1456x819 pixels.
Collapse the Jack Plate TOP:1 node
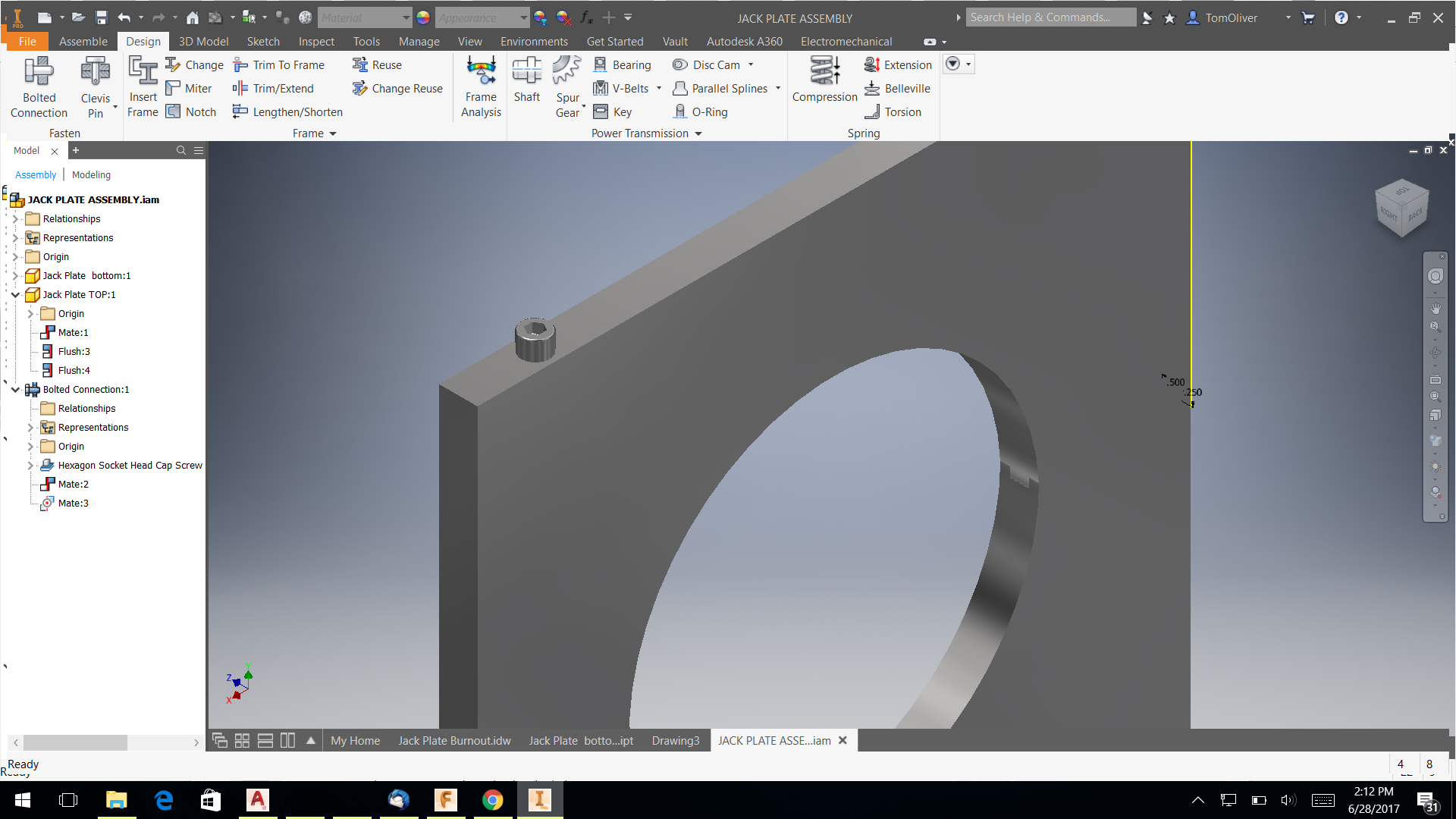(15, 295)
